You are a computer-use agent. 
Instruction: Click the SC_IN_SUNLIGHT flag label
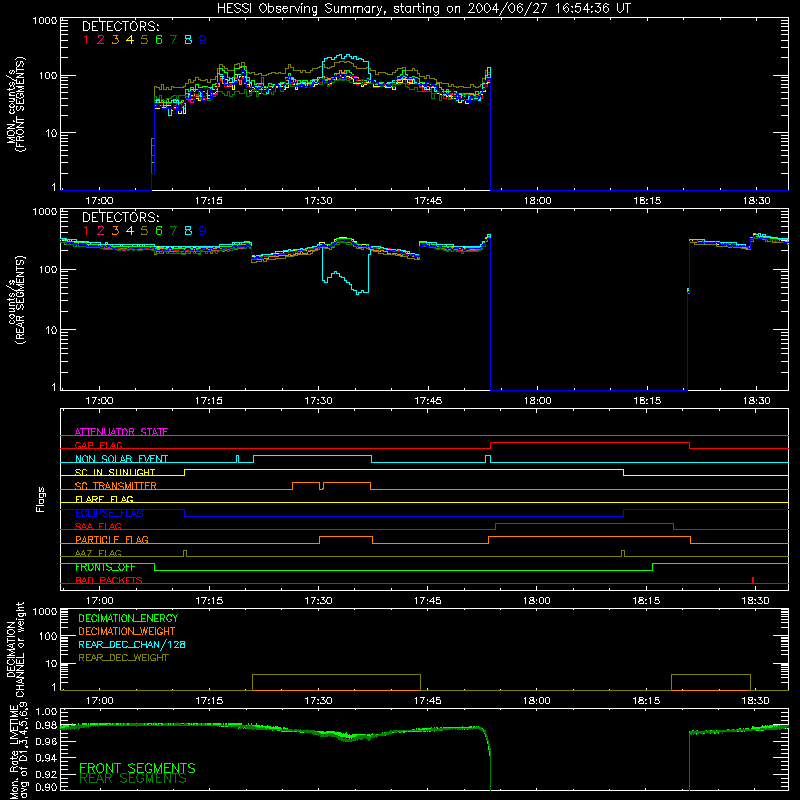115,472
